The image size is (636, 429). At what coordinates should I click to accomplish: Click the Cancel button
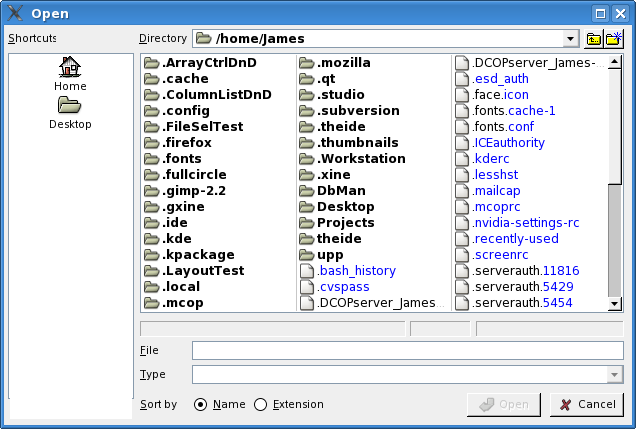coord(587,404)
